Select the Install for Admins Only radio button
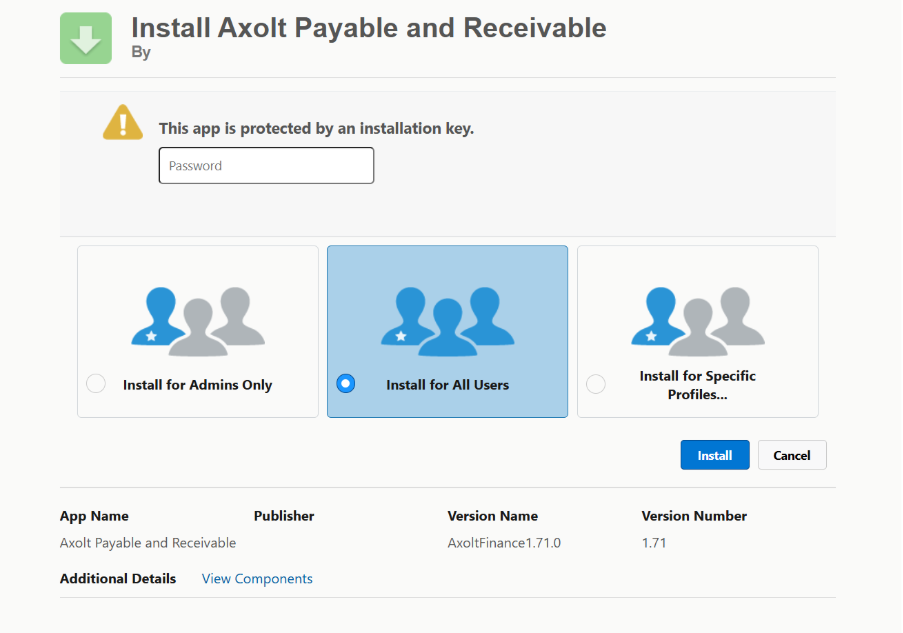Image resolution: width=903 pixels, height=633 pixels. 96,384
